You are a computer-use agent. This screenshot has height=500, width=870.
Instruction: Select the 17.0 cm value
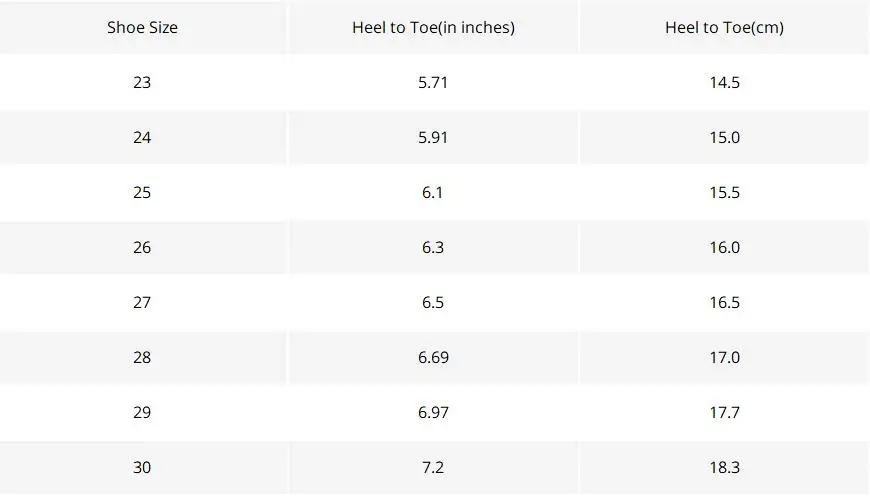click(x=724, y=357)
